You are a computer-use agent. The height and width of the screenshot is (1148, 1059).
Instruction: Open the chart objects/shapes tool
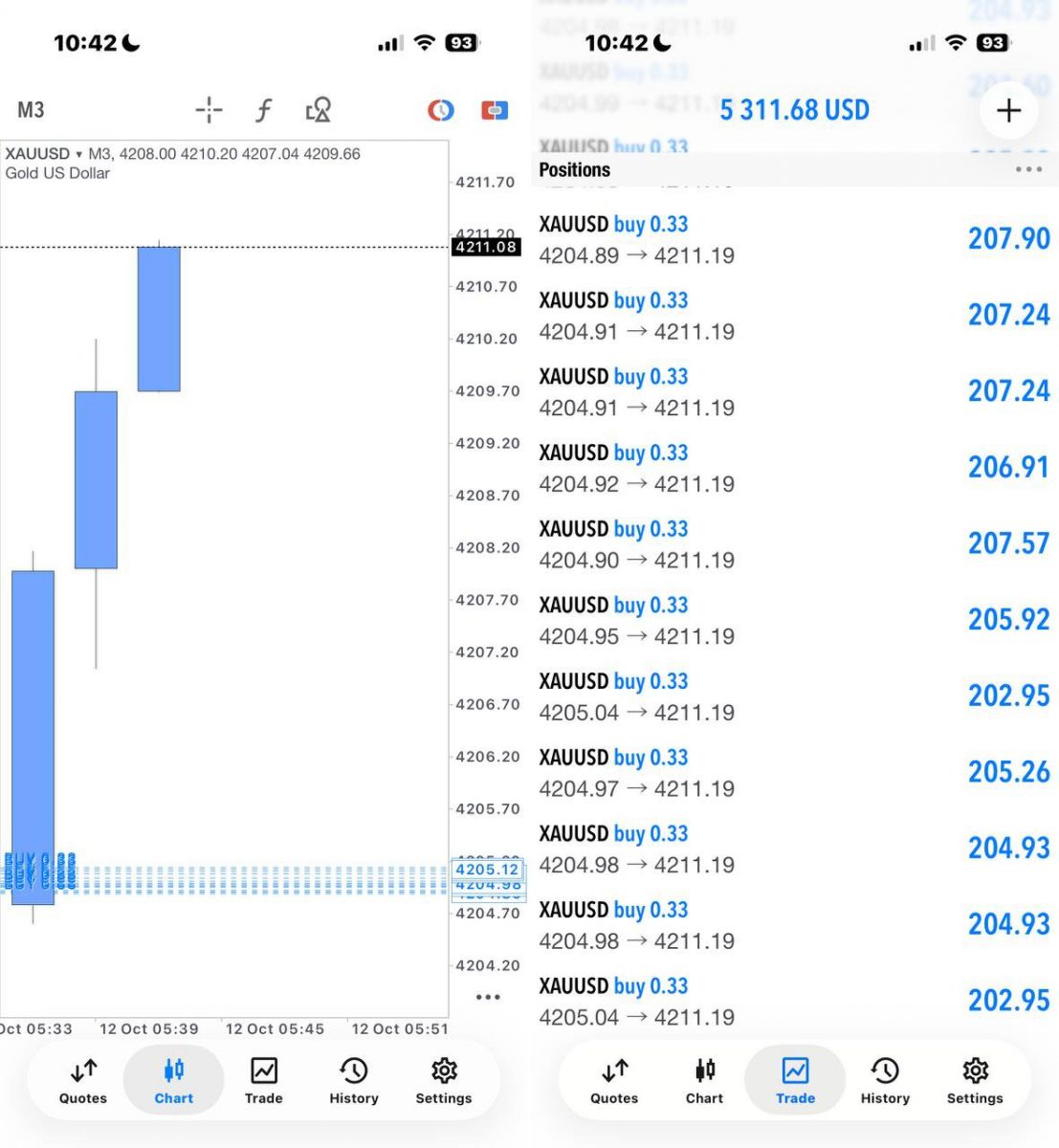point(319,110)
